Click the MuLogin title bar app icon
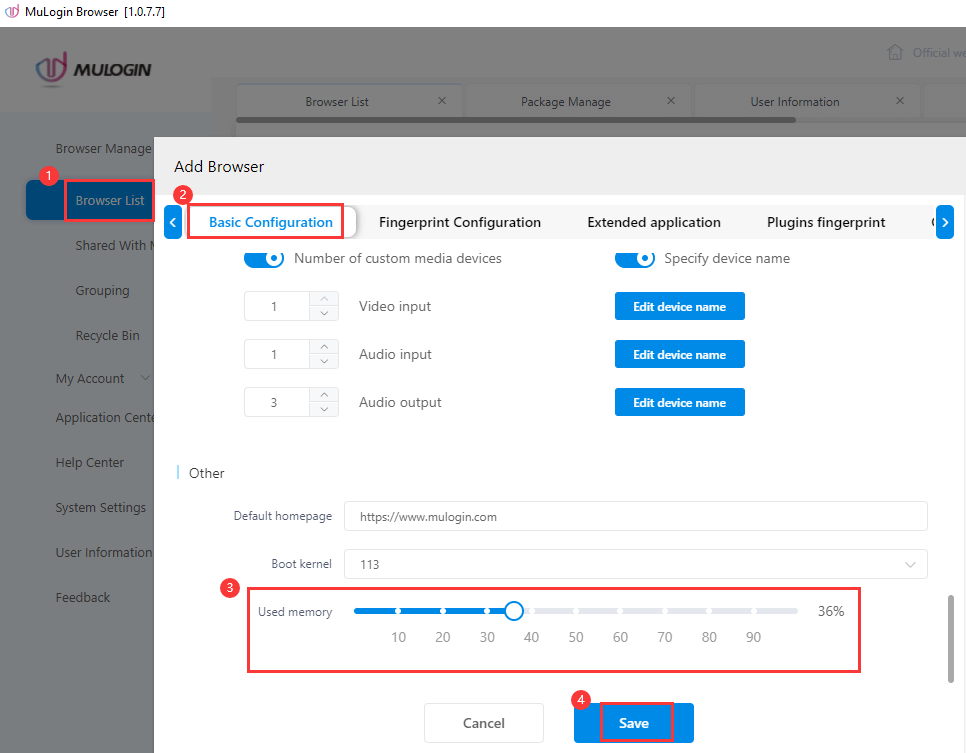 (x=12, y=12)
